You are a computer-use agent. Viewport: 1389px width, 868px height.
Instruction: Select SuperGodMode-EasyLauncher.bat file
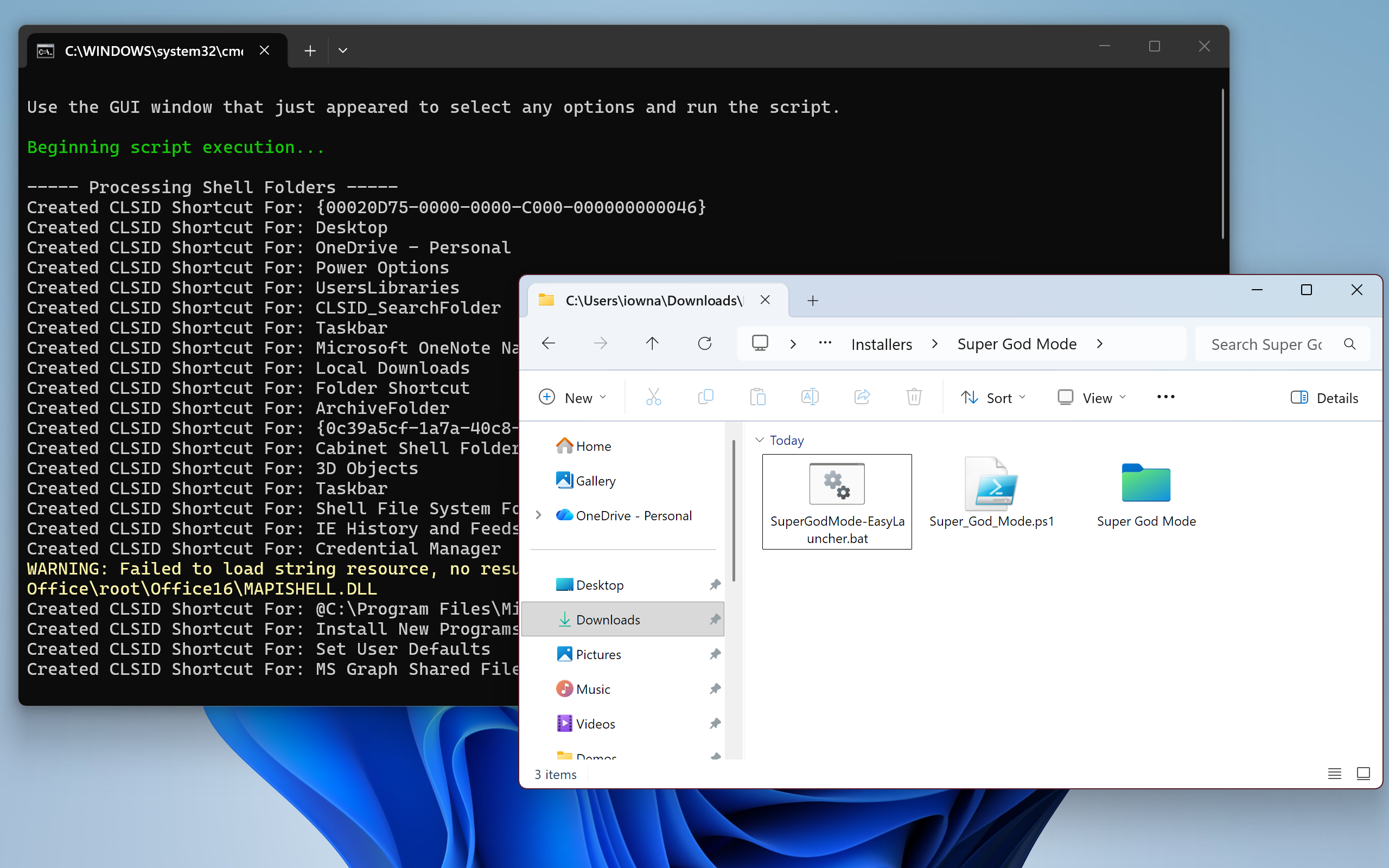click(837, 502)
